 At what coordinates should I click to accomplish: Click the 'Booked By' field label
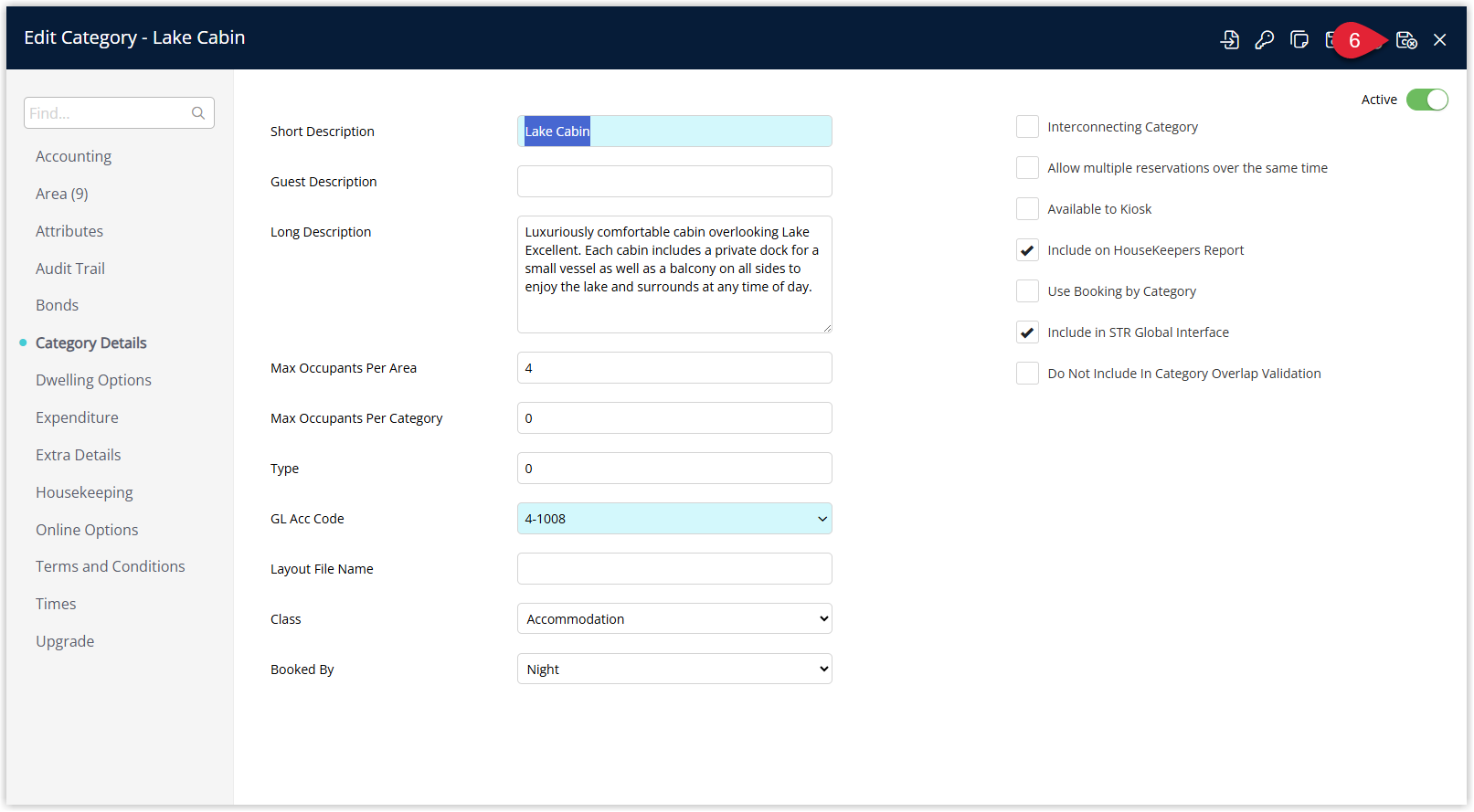302,670
